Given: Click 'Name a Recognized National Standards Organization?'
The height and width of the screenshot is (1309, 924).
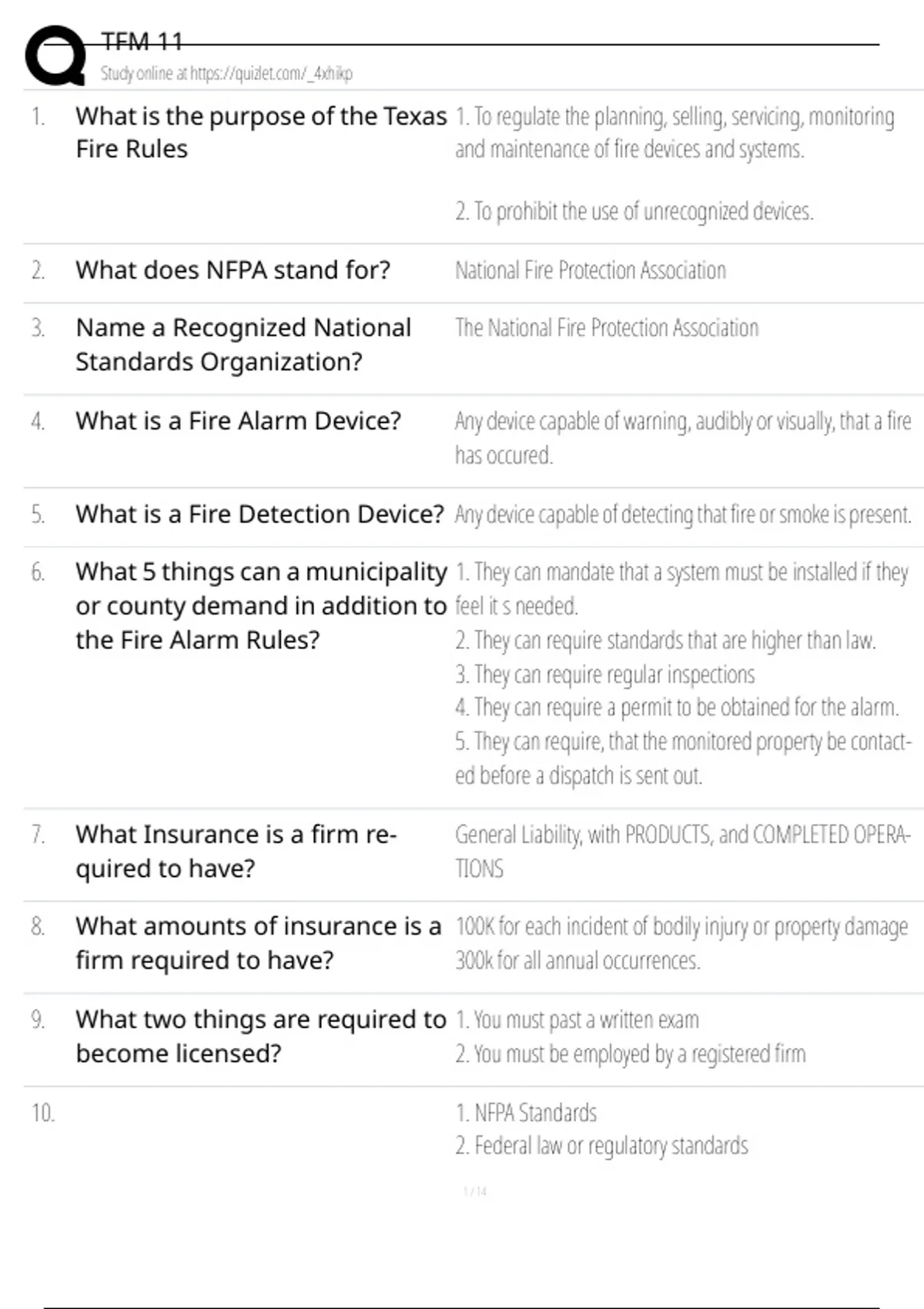Looking at the screenshot, I should click(x=243, y=344).
